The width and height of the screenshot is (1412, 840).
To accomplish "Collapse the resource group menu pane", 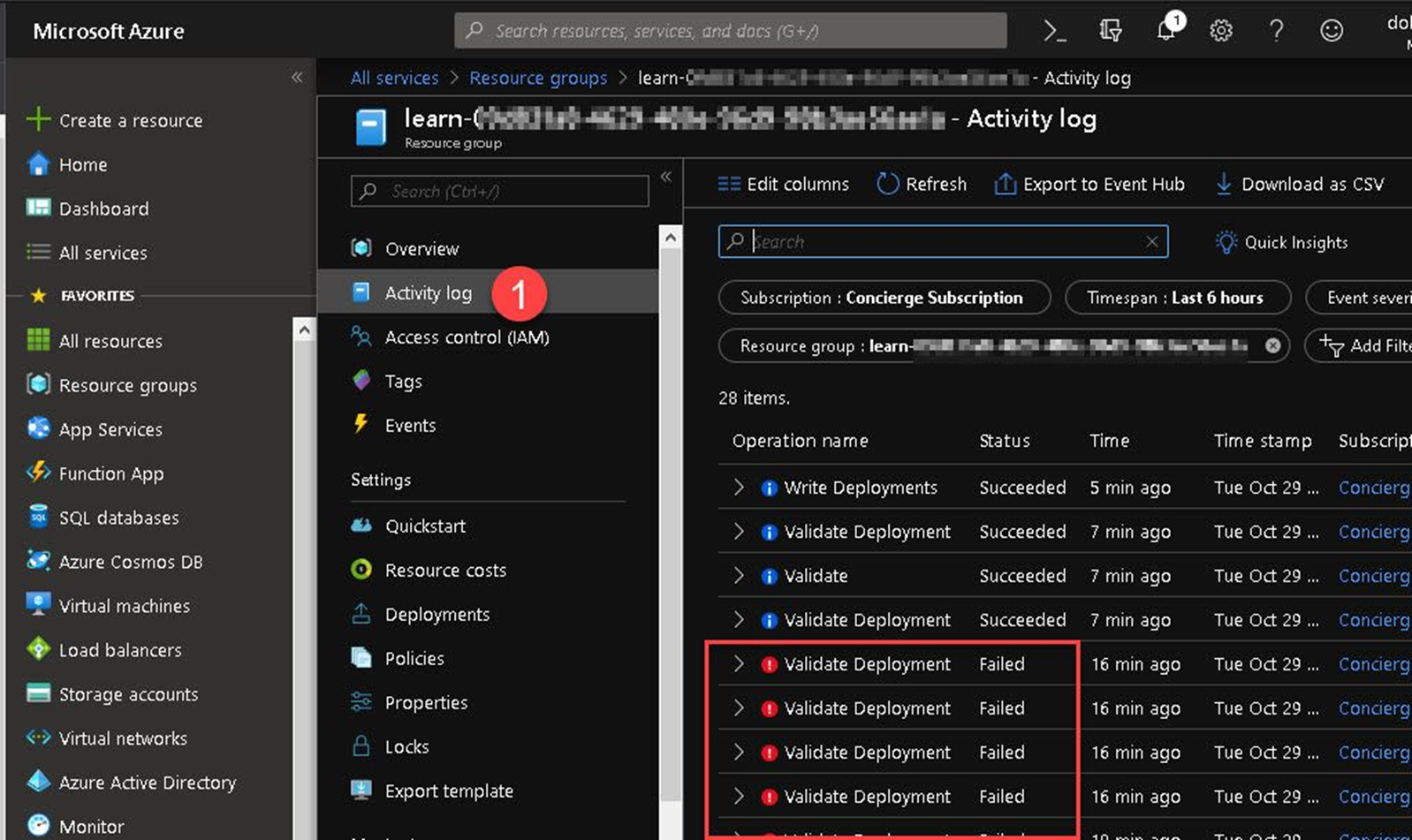I will point(665,177).
